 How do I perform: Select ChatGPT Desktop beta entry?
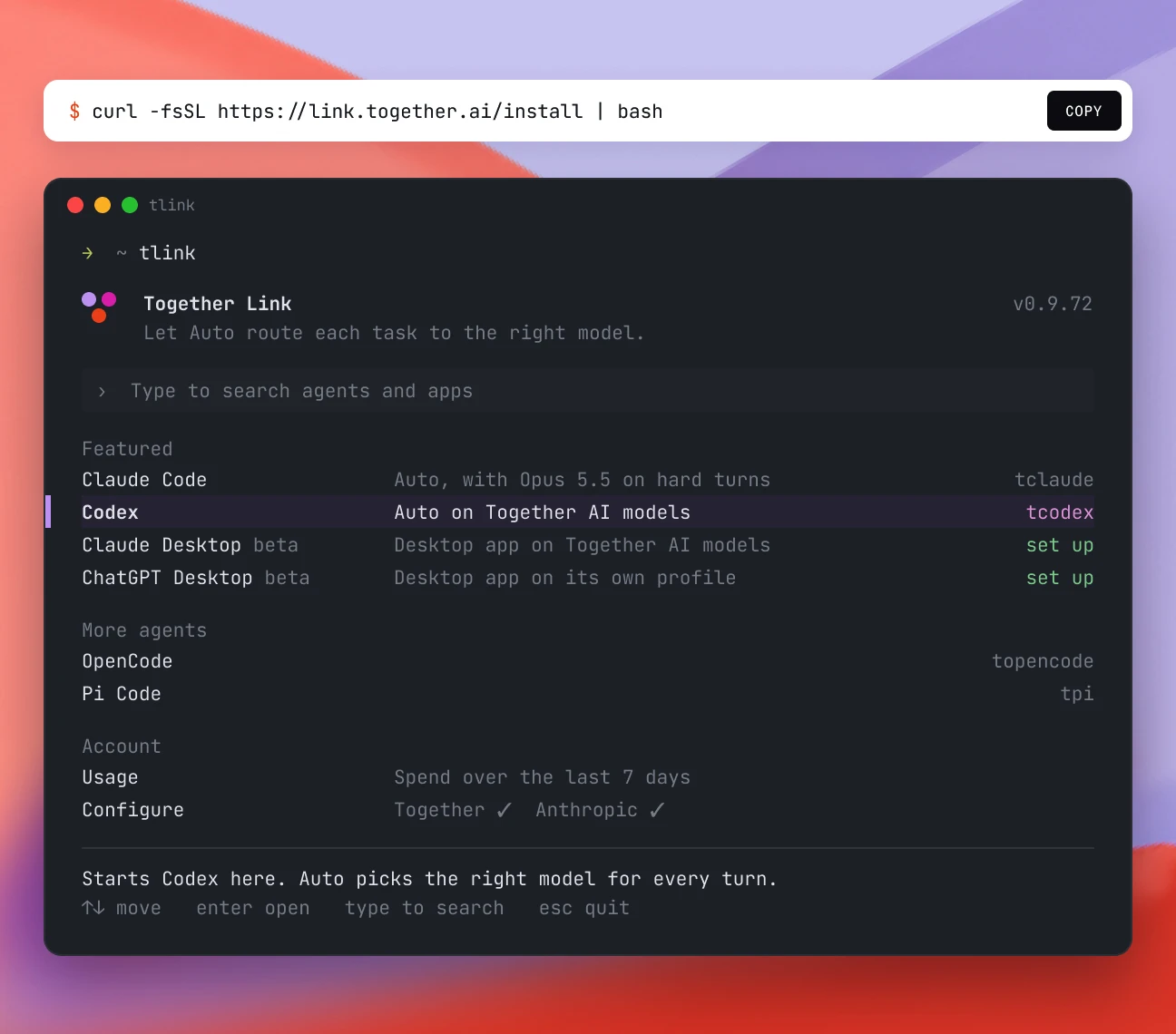pos(588,578)
